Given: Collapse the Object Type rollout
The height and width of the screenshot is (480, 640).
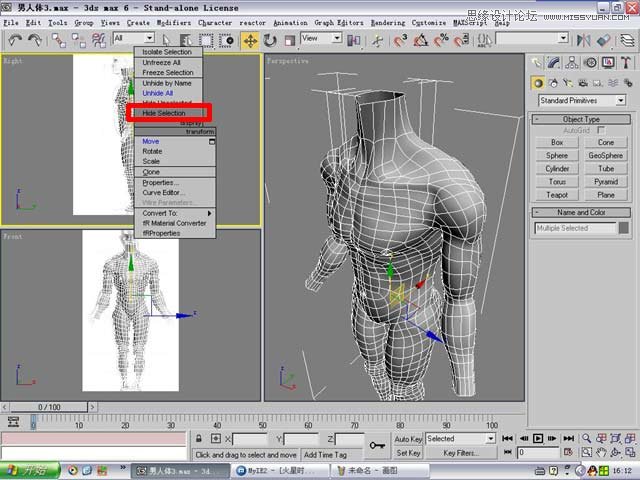Looking at the screenshot, I should pyautogui.click(x=581, y=119).
